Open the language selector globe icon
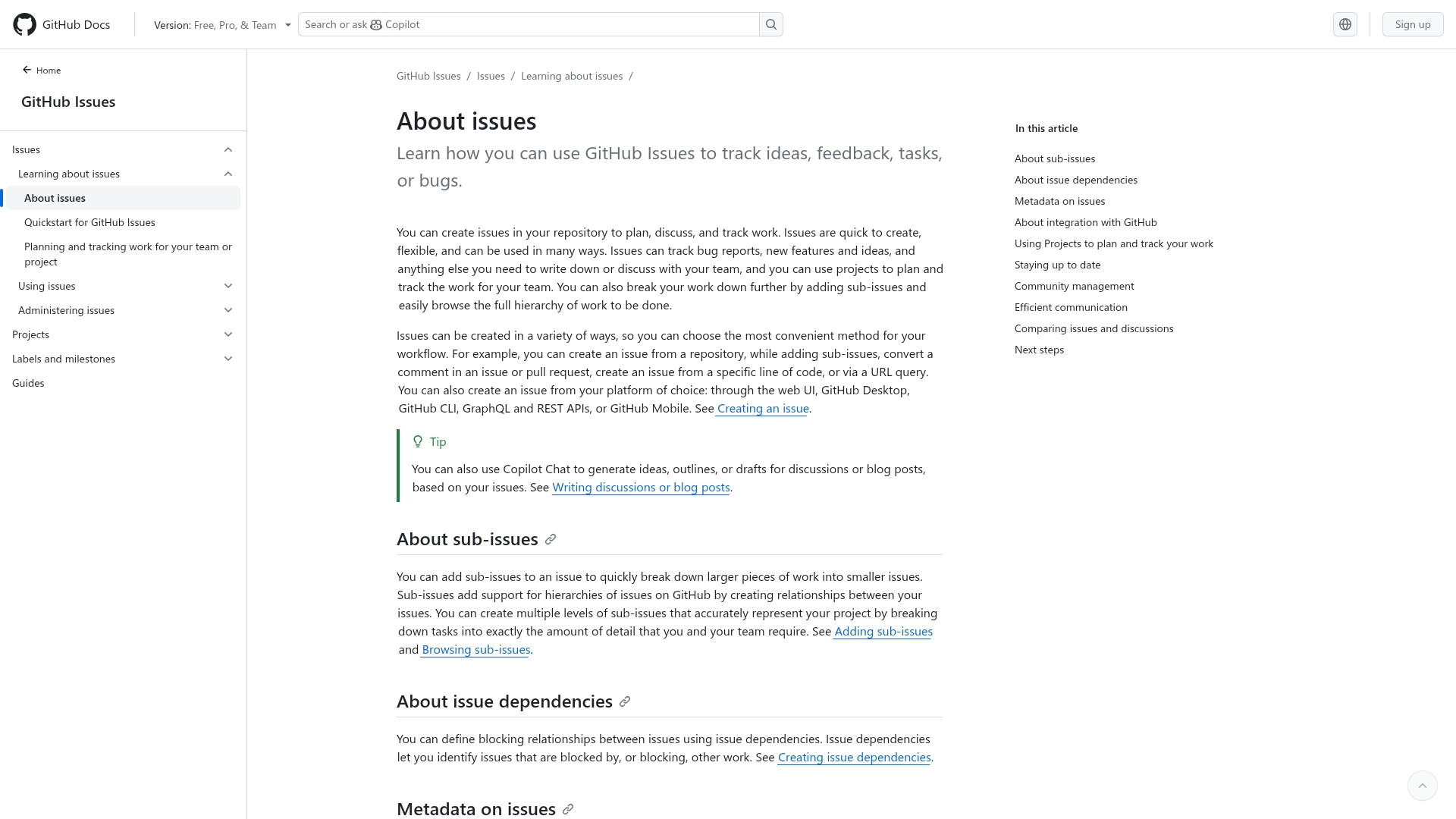1456x819 pixels. coord(1345,24)
